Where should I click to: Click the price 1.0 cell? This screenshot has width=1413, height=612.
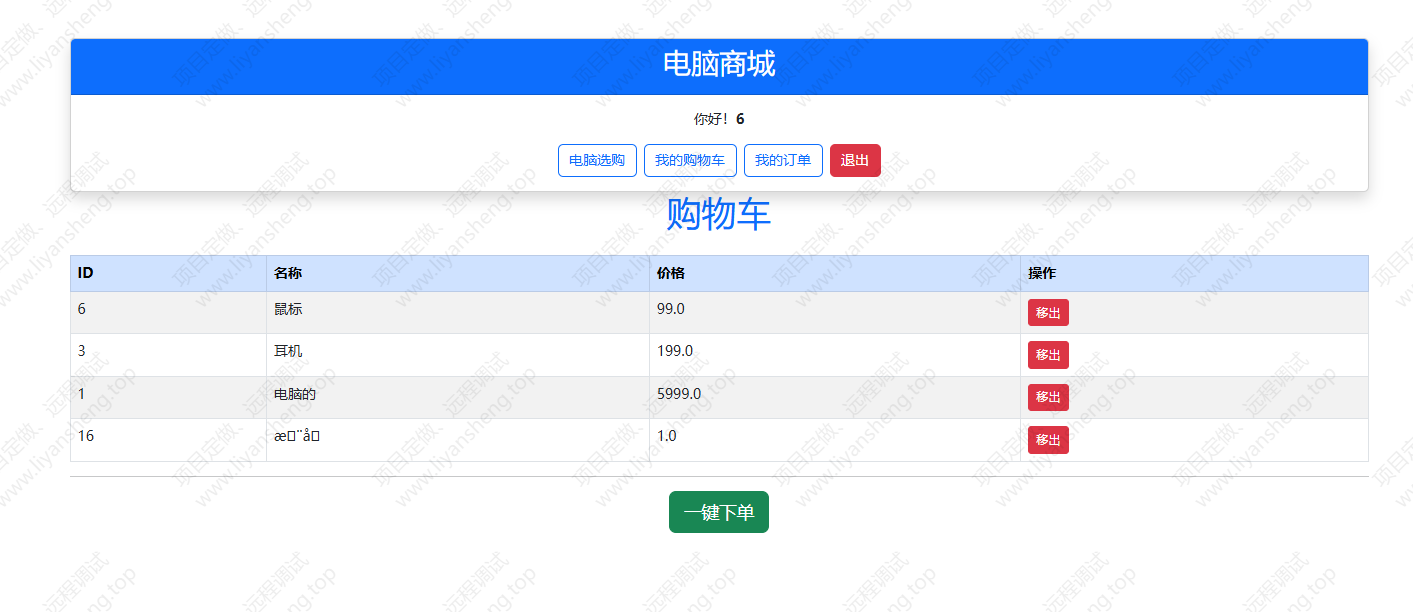pos(835,440)
